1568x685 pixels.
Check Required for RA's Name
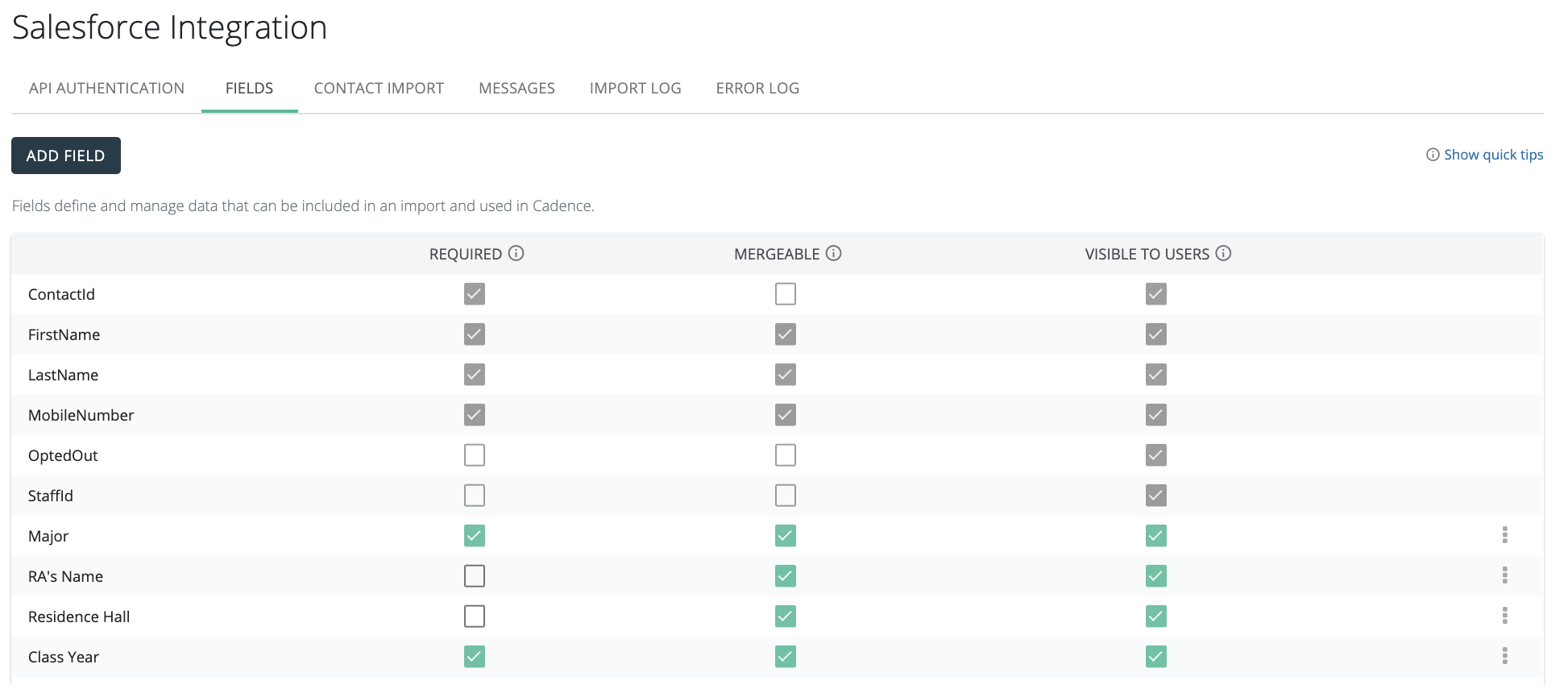click(475, 576)
